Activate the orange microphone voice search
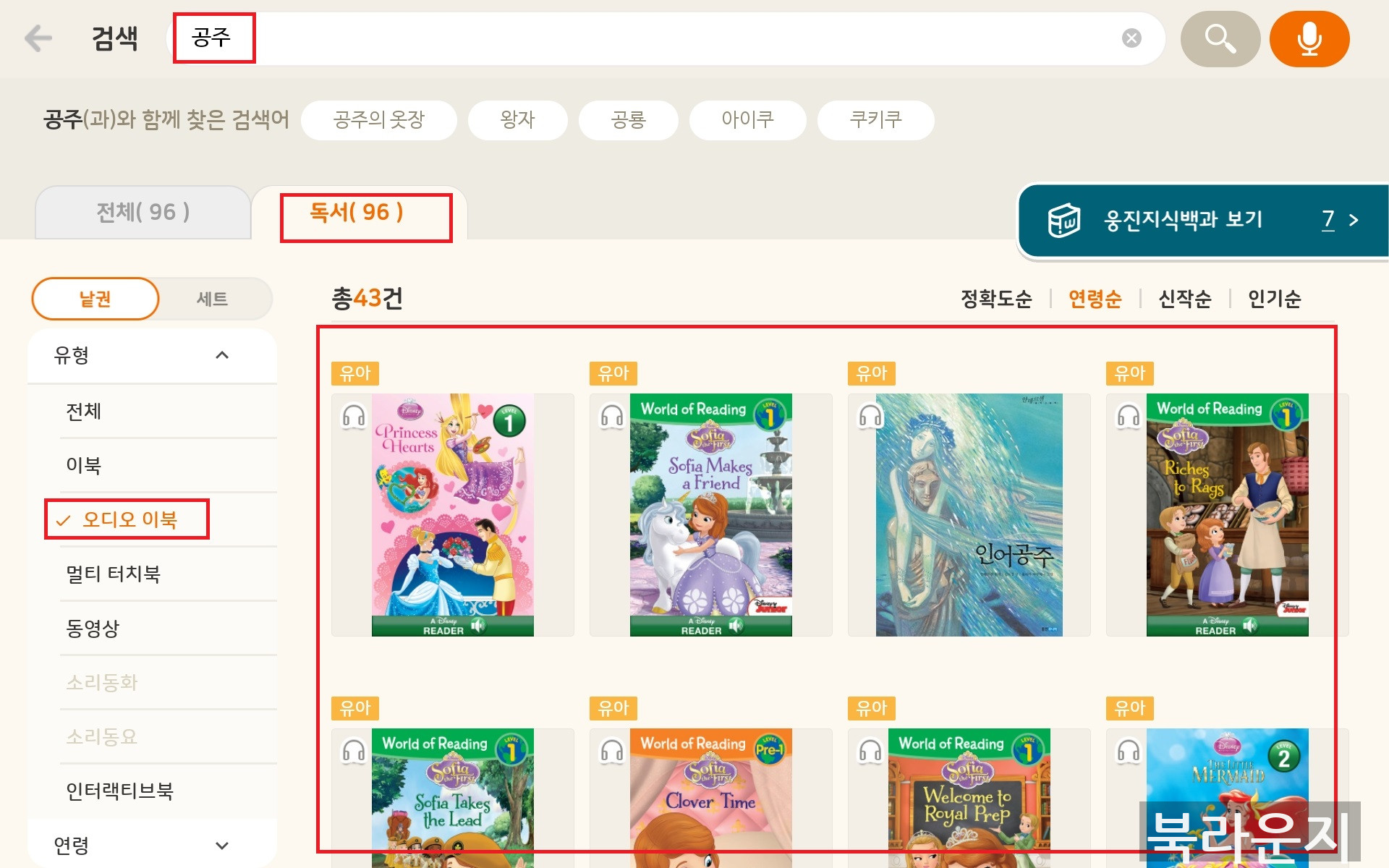The height and width of the screenshot is (868, 1389). coord(1309,39)
